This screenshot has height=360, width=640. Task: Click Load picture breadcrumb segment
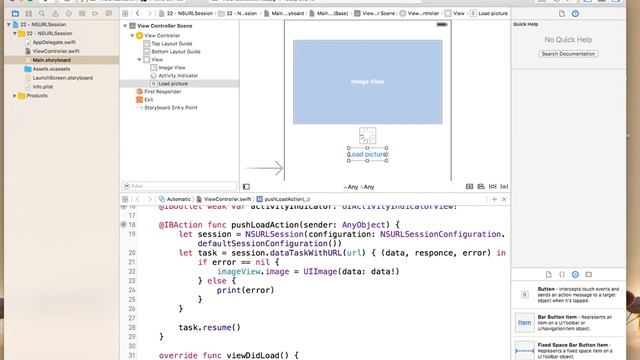pos(489,13)
